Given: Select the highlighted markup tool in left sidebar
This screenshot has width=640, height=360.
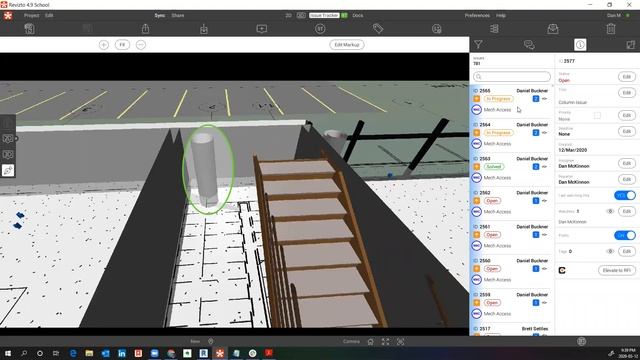Looking at the screenshot, I should [8, 170].
